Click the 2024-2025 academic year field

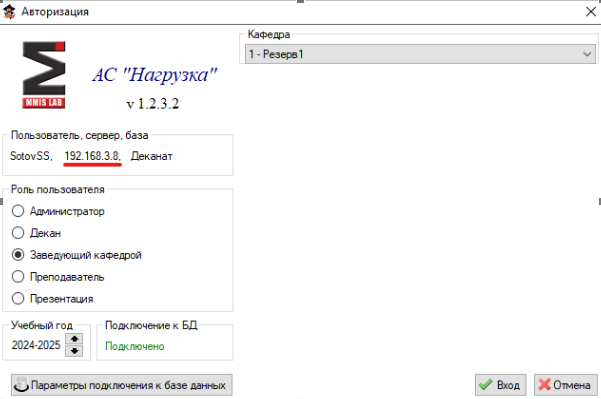tap(36, 345)
